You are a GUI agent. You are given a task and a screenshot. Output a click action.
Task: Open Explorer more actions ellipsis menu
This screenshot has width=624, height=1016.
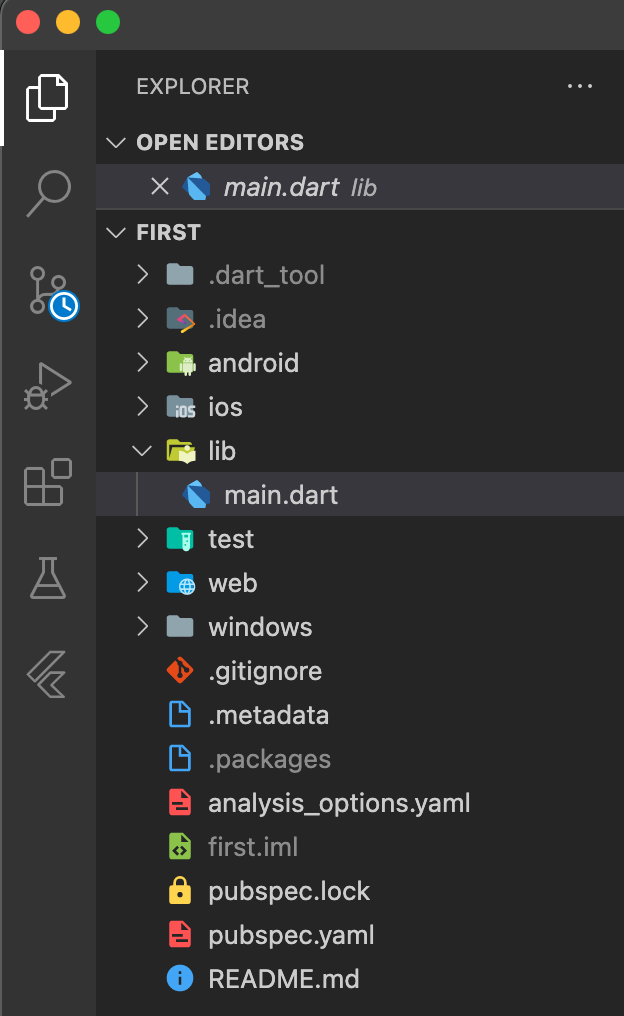(x=580, y=87)
